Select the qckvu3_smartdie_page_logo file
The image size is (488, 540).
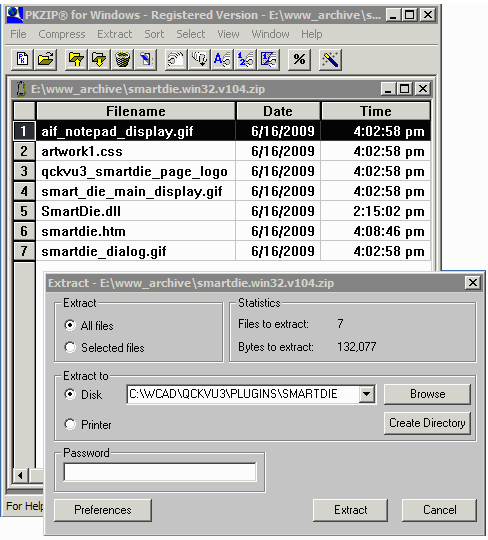pos(134,172)
